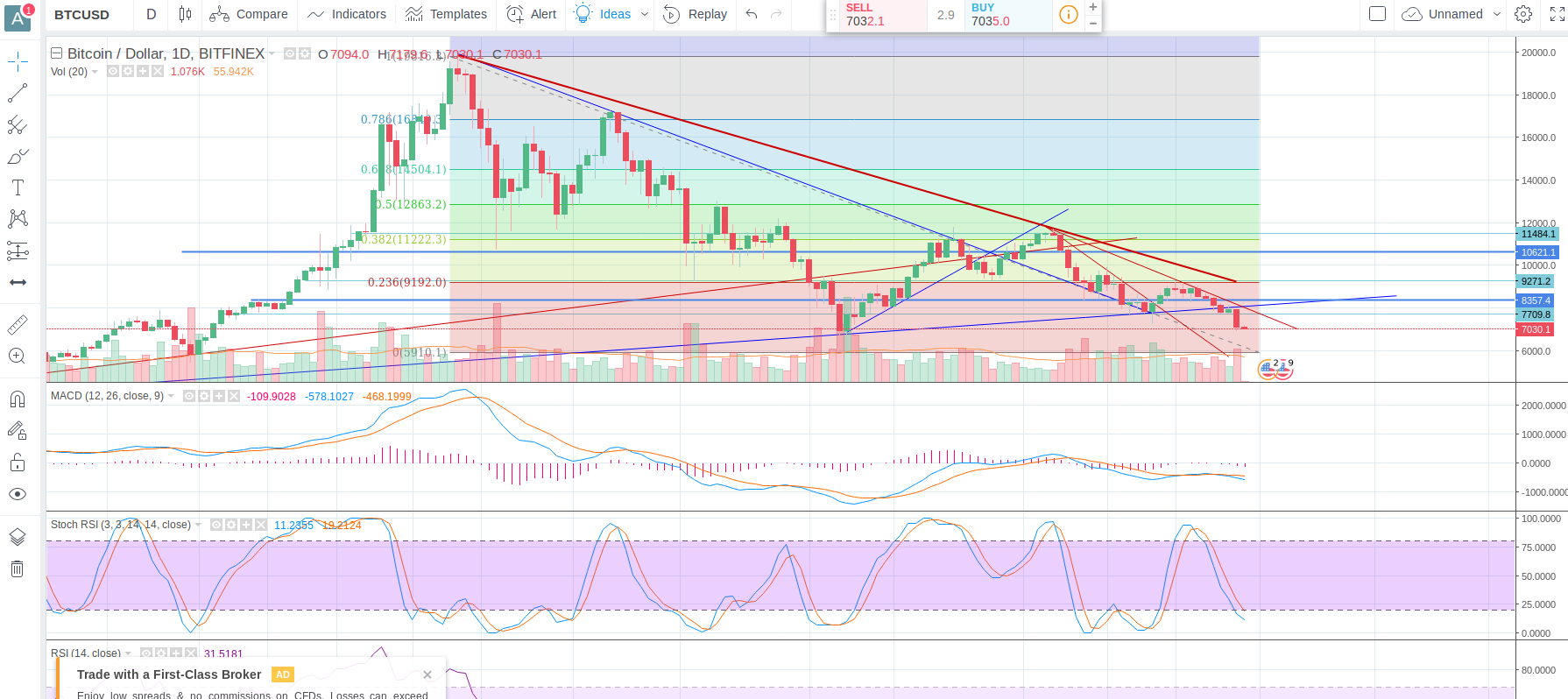Image resolution: width=1568 pixels, height=699 pixels.
Task: Open the prediction and measurement tools
Action: pyautogui.click(x=18, y=251)
